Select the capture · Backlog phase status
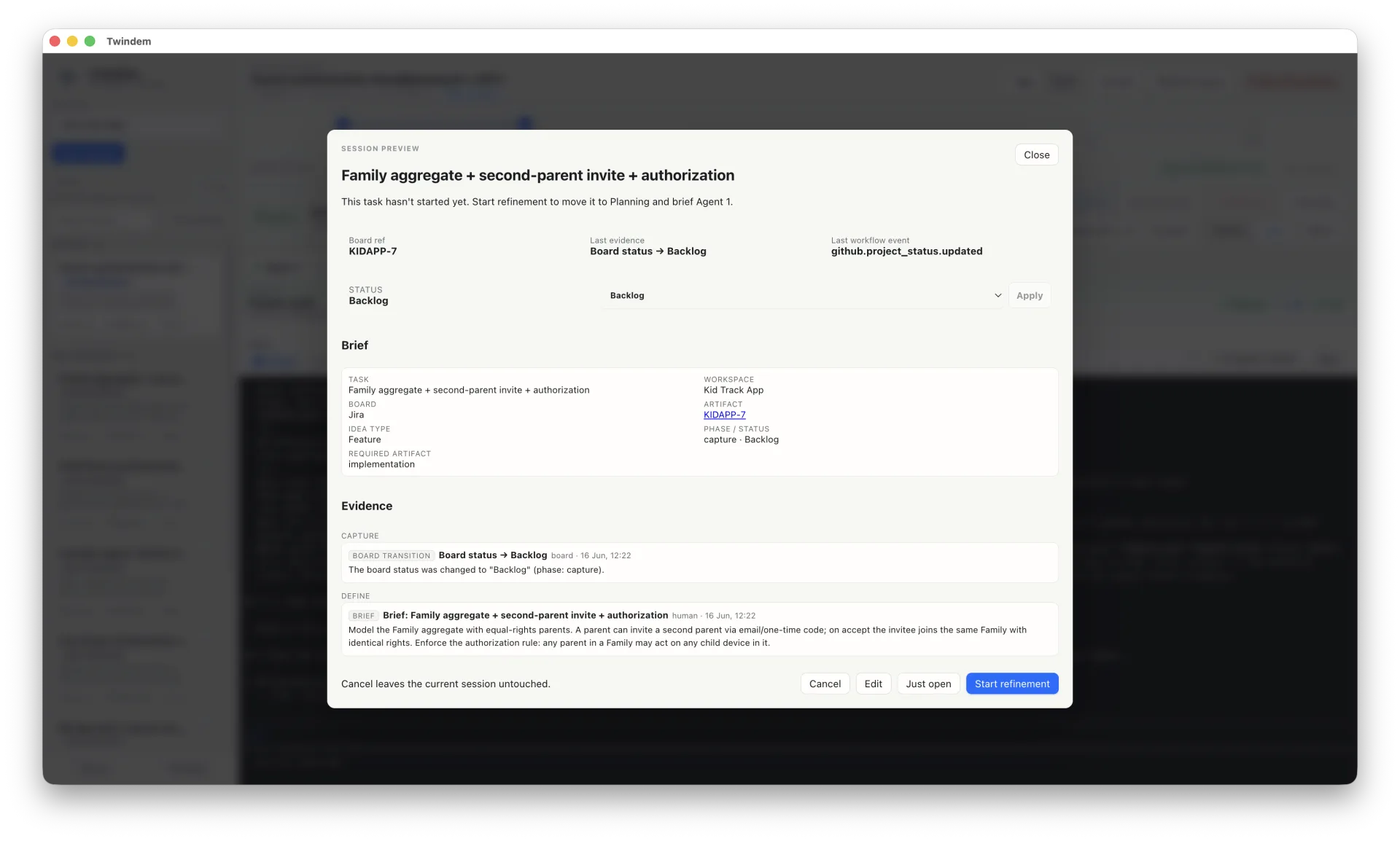Viewport: 1400px width, 841px height. click(x=741, y=439)
